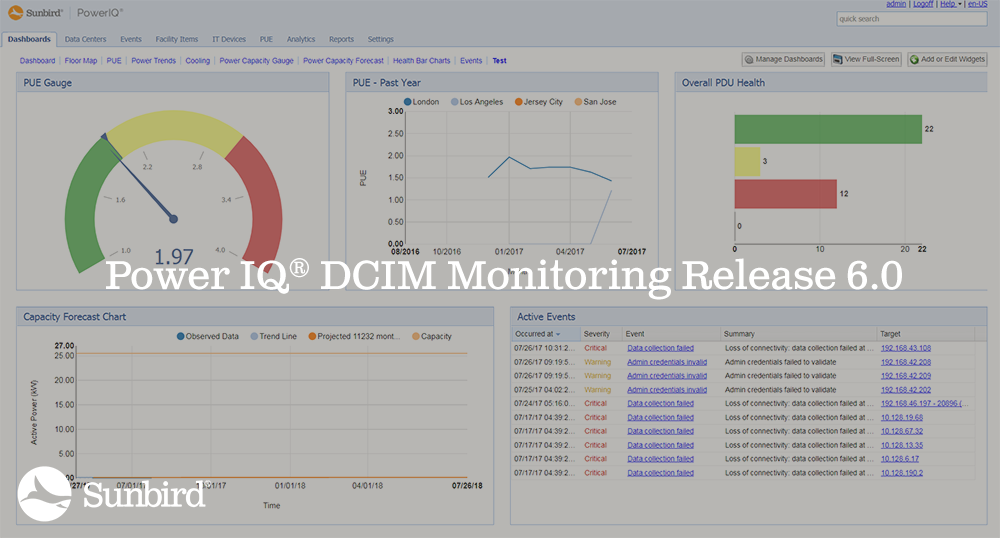The height and width of the screenshot is (538, 1000).
Task: Click the Logoff link
Action: pyautogui.click(x=923, y=4)
